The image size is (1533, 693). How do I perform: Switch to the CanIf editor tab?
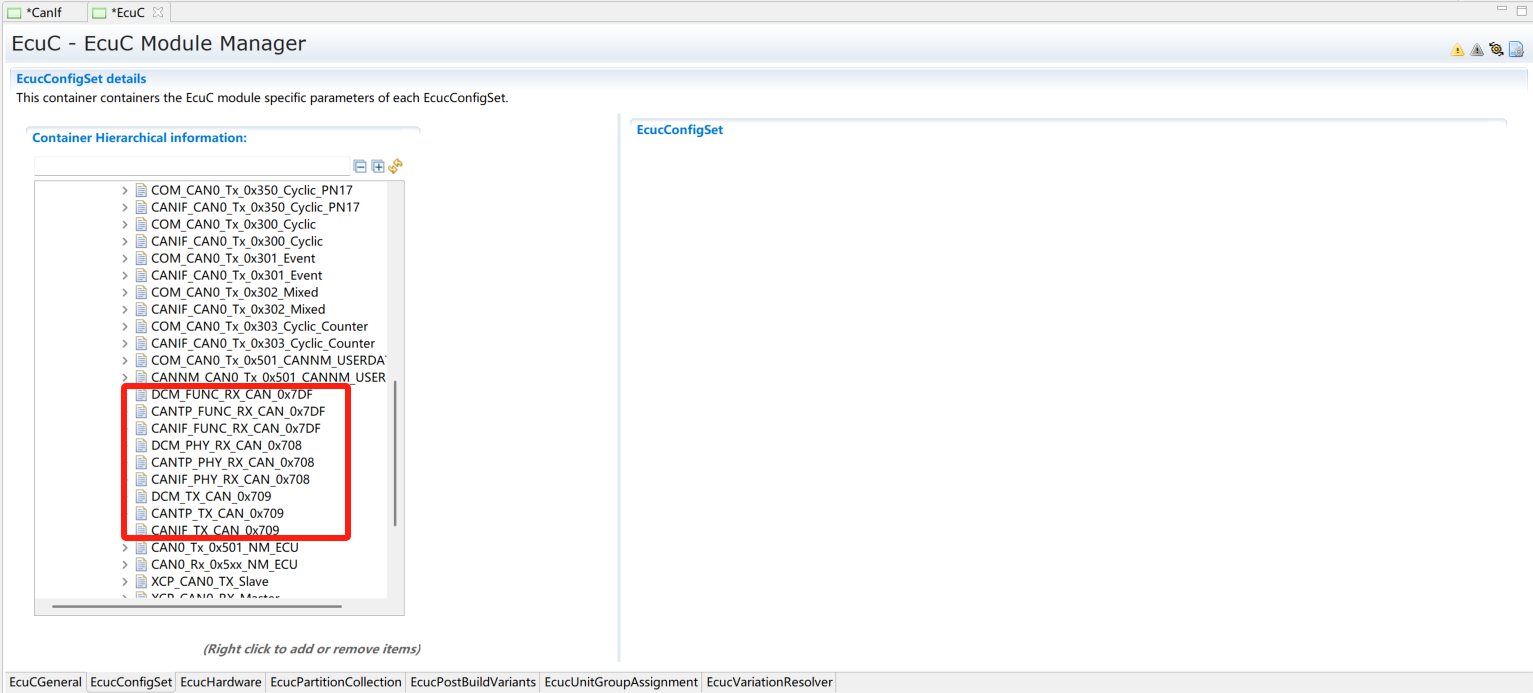click(x=36, y=12)
